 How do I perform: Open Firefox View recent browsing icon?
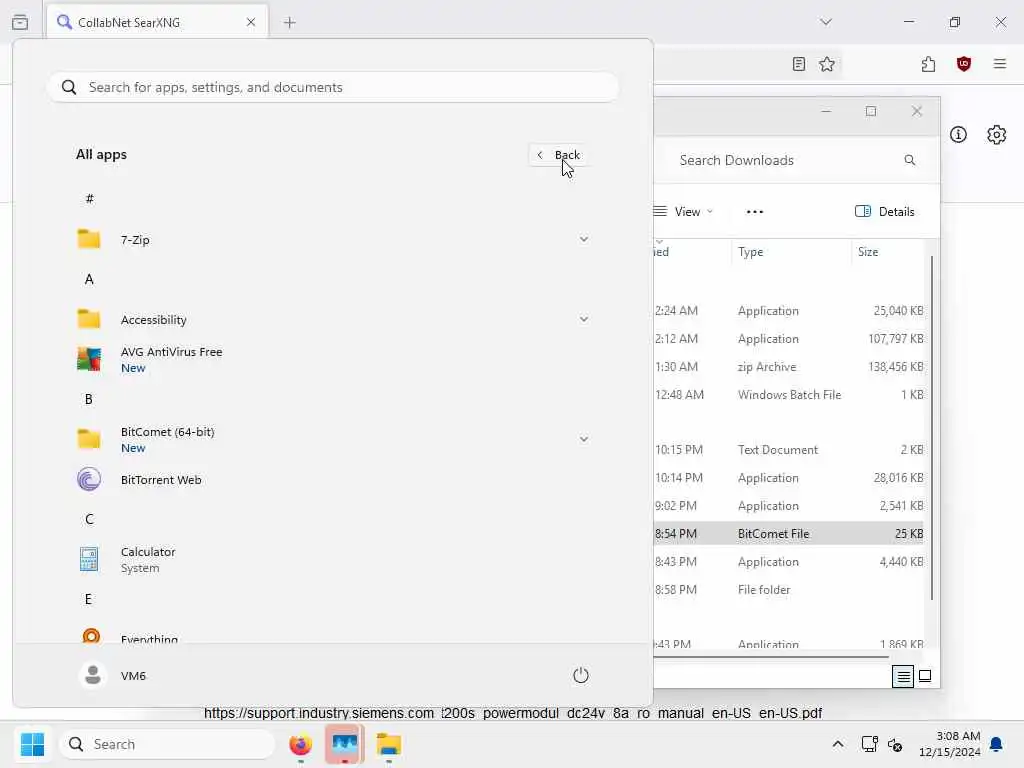point(20,22)
